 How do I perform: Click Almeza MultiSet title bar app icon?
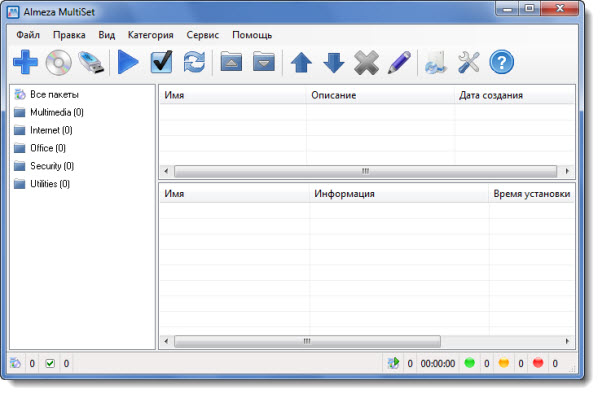pyautogui.click(x=13, y=12)
